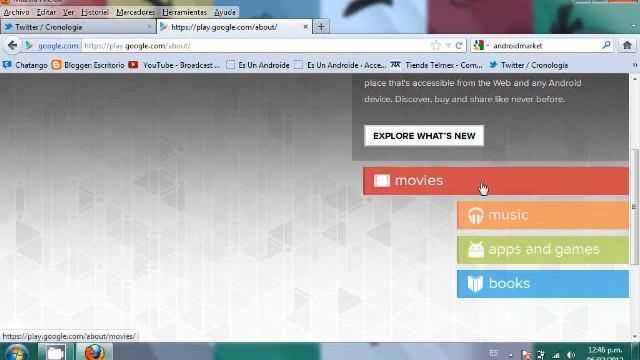Click the google.com site identity button
This screenshot has height=360, width=640.
(52, 46)
